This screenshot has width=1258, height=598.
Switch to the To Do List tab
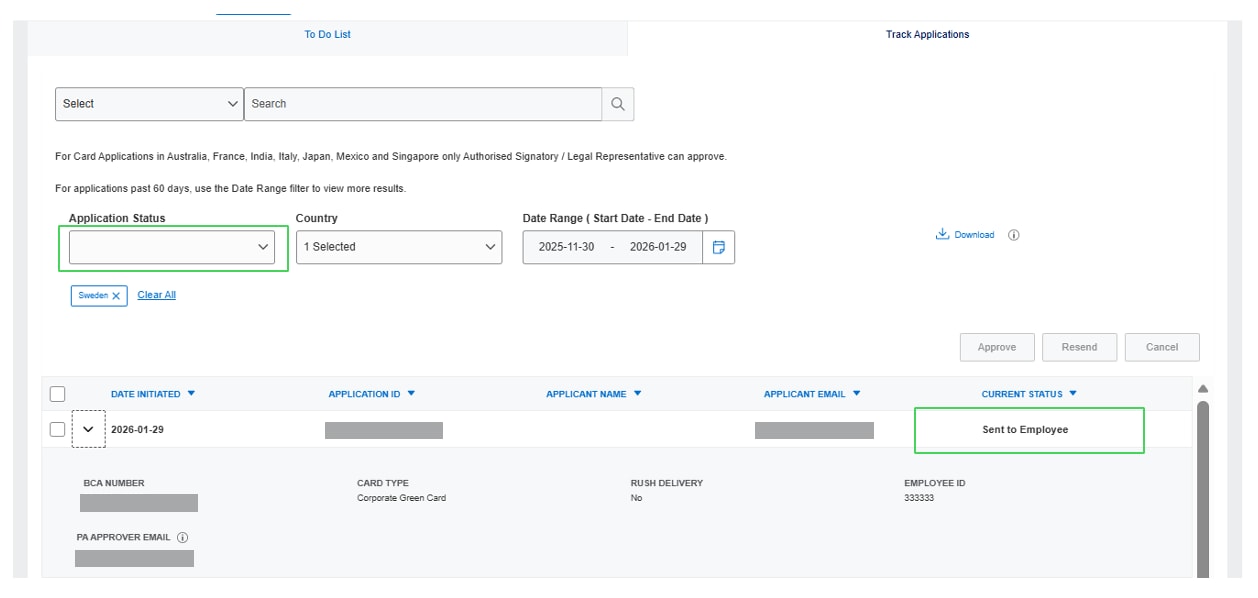[328, 33]
